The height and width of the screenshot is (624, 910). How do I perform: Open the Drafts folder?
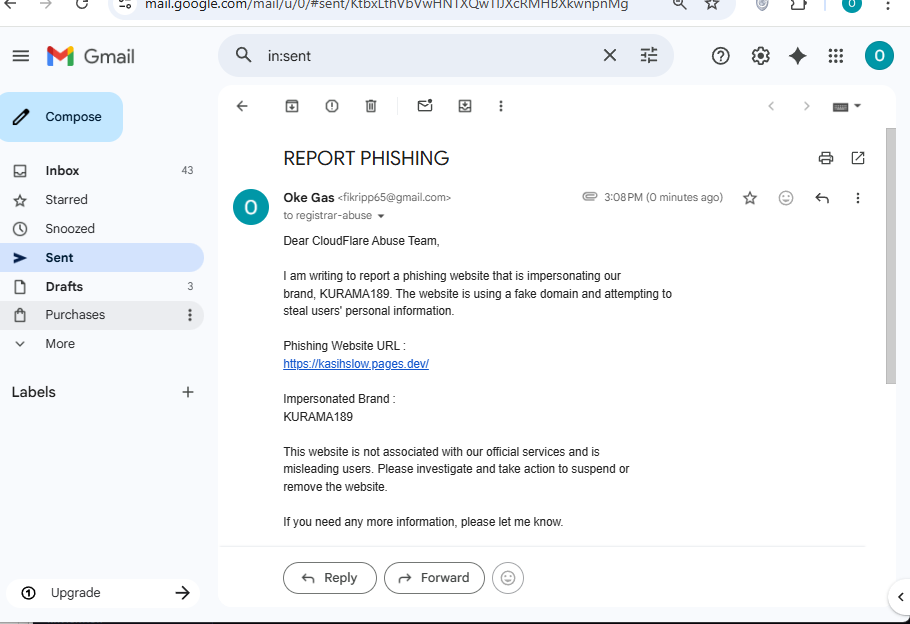click(102, 287)
